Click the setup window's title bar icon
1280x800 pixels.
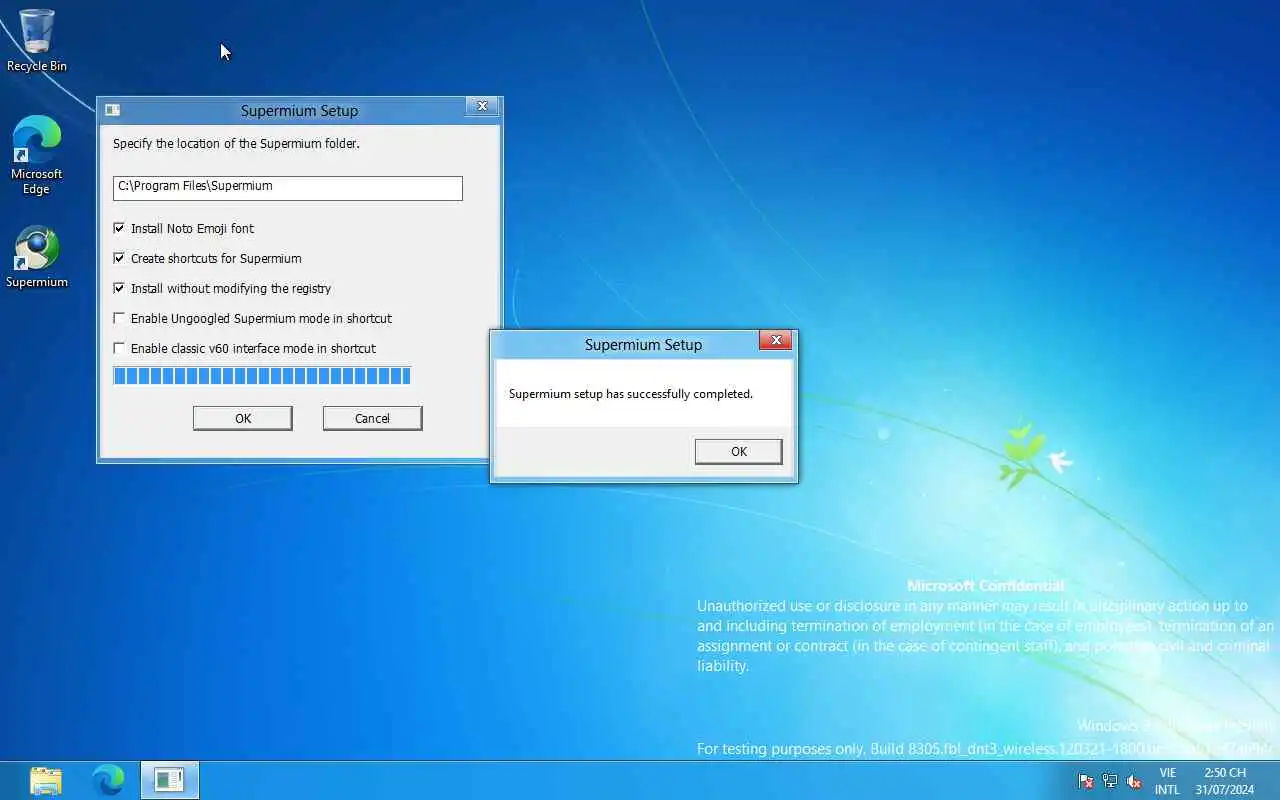[x=113, y=110]
